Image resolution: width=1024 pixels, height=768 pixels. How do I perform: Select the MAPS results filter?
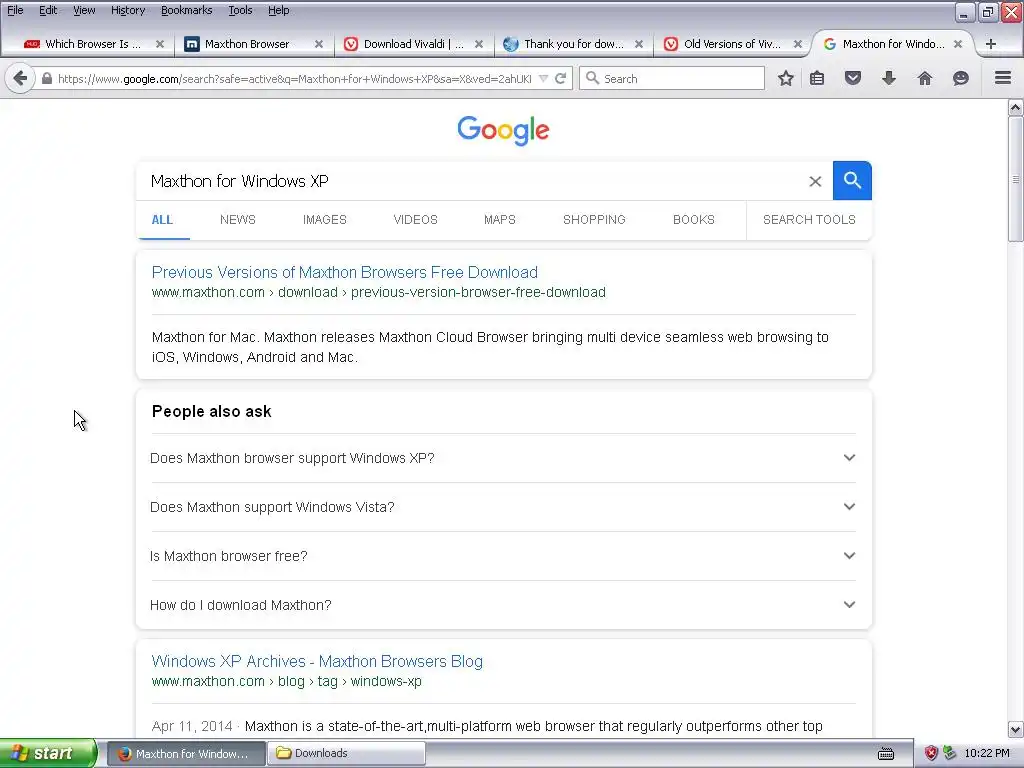pos(500,220)
